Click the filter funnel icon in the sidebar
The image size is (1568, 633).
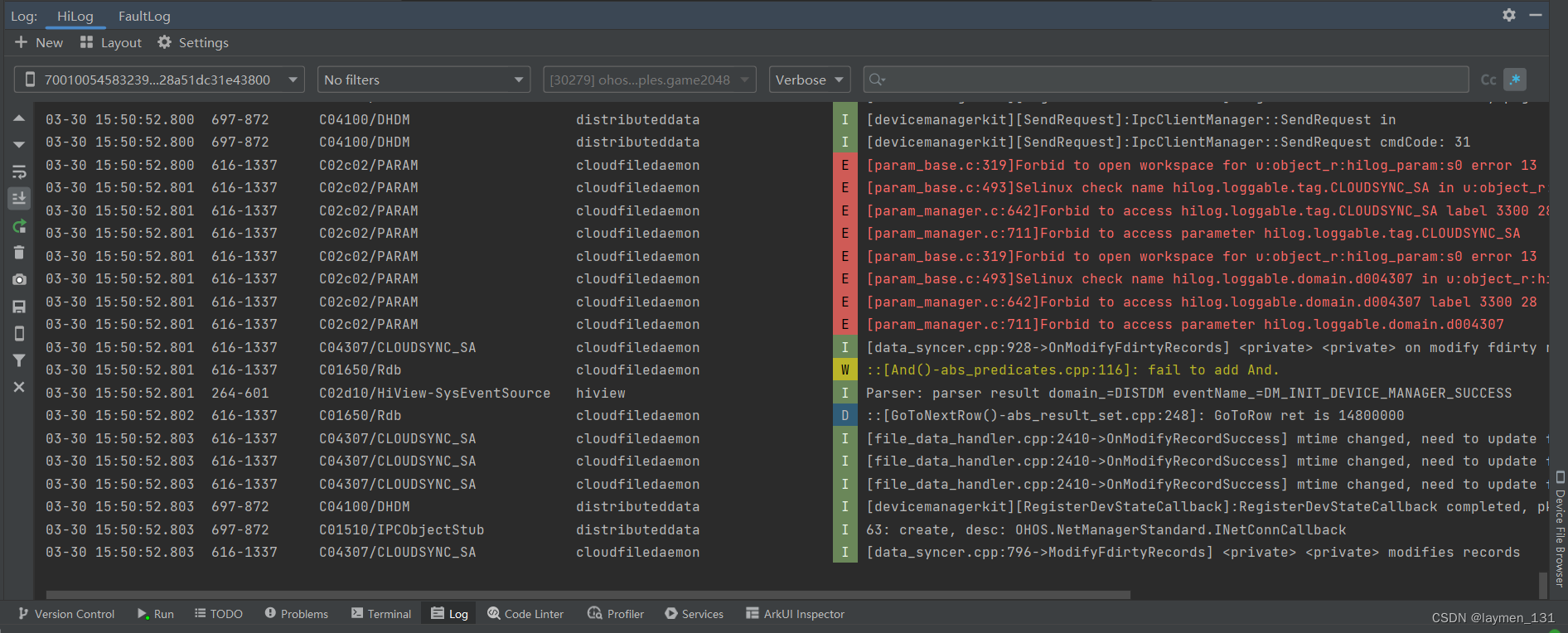(x=18, y=360)
